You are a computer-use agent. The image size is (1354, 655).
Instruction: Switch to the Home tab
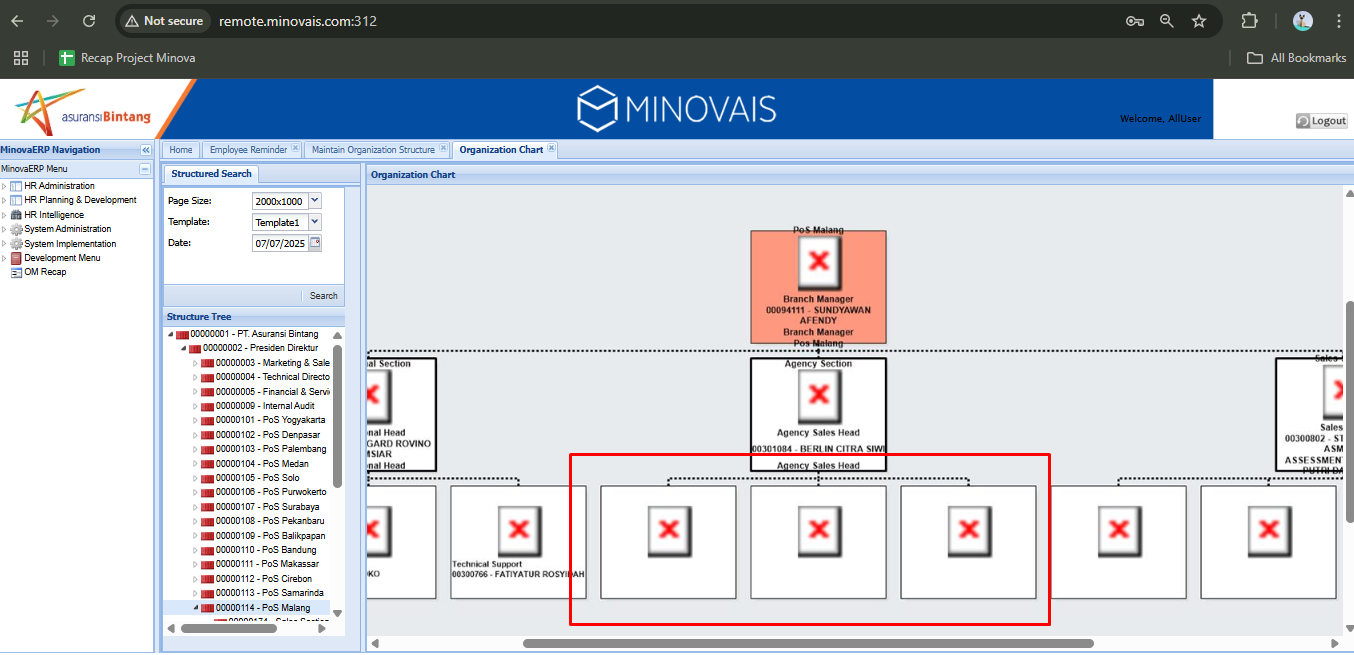[181, 150]
